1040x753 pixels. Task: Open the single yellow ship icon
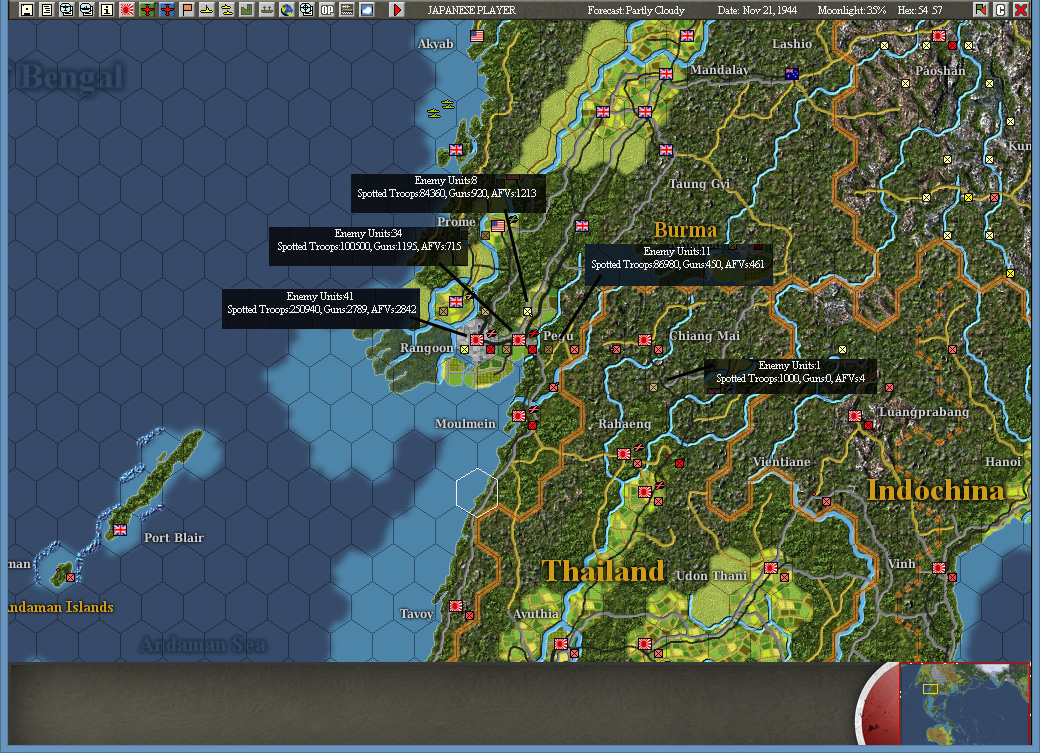pyautogui.click(x=207, y=9)
